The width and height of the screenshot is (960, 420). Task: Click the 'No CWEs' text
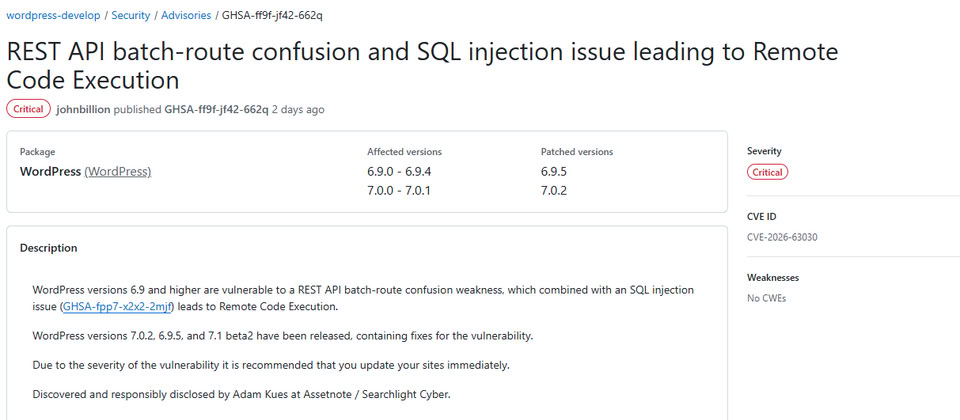tap(767, 299)
